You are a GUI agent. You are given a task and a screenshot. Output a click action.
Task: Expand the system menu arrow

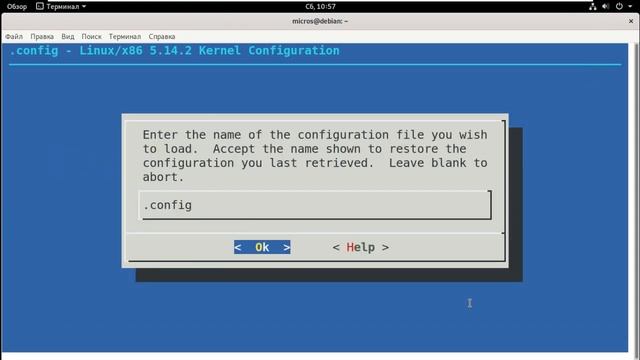point(630,7)
